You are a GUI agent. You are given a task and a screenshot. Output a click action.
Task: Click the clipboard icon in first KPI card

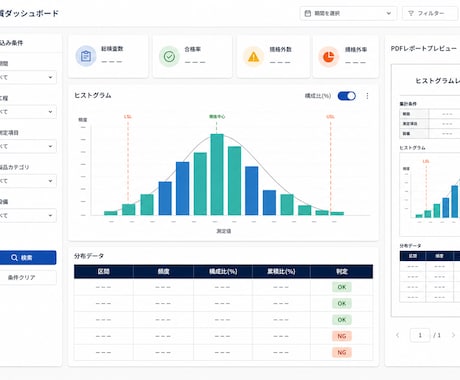click(86, 56)
